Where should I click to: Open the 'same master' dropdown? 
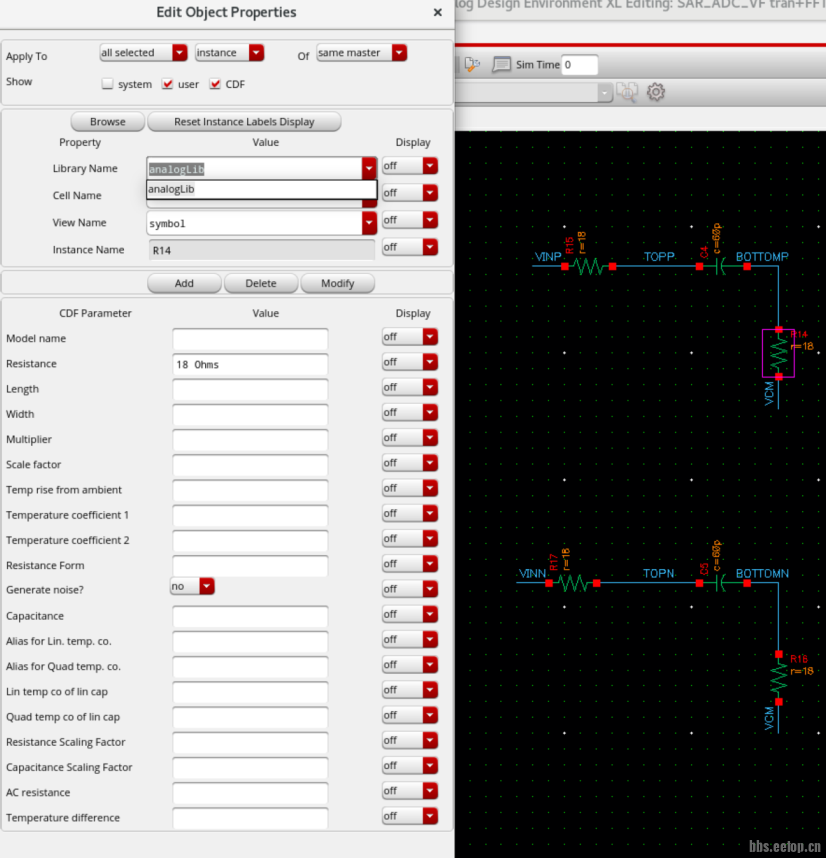click(362, 53)
